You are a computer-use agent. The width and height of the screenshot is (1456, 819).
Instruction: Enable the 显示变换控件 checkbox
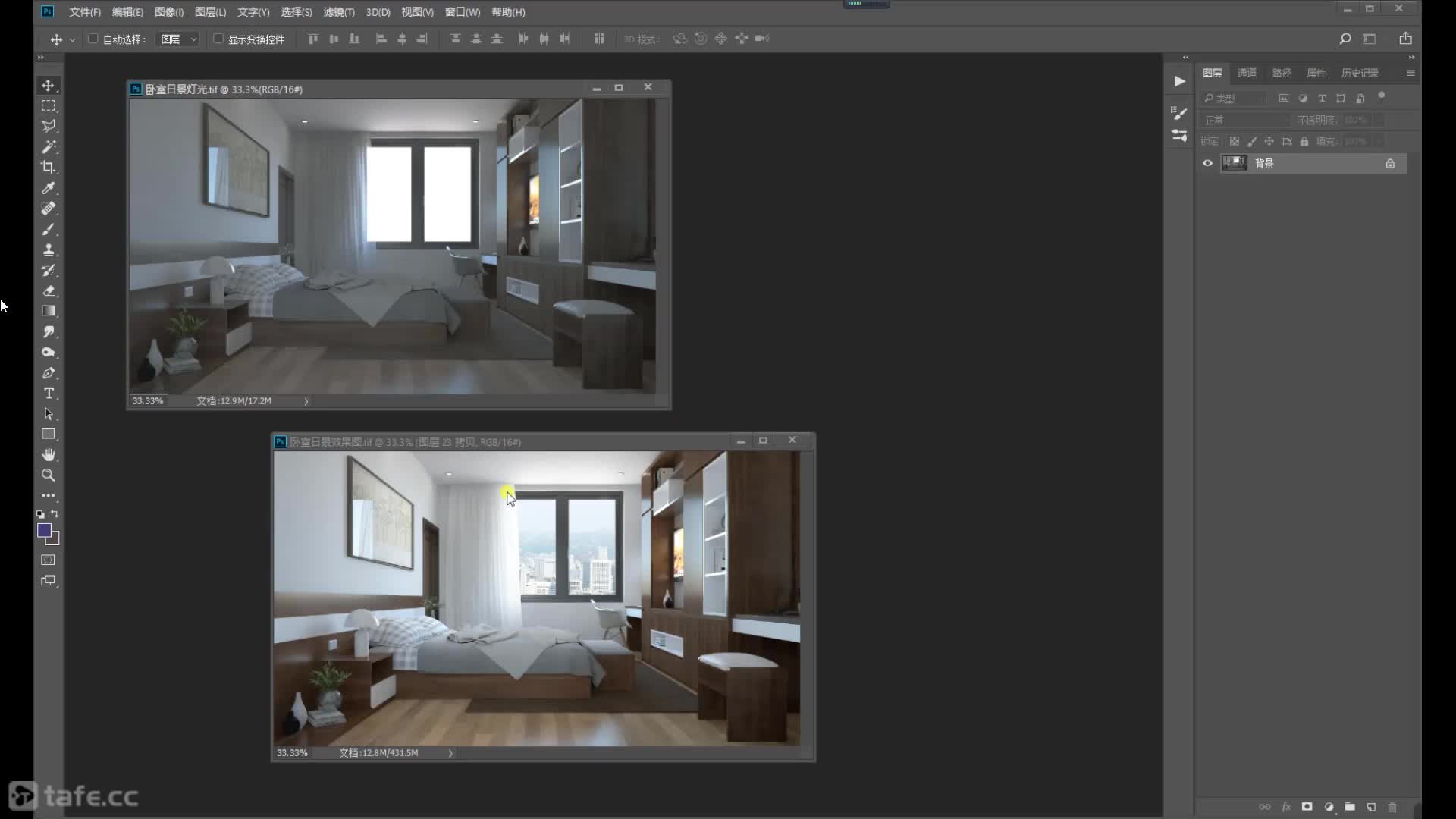pyautogui.click(x=218, y=39)
